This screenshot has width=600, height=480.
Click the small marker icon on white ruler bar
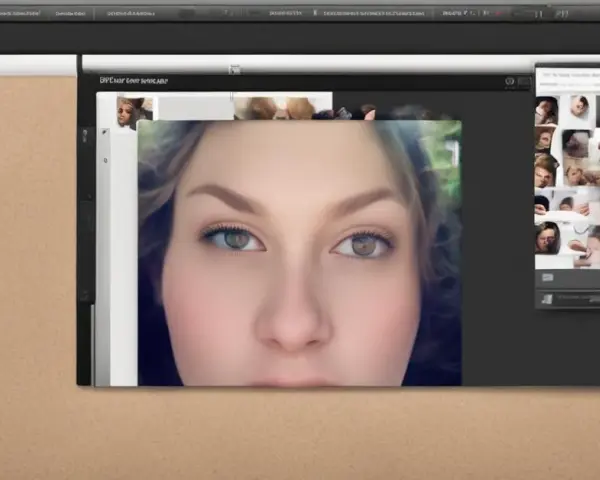click(x=235, y=69)
